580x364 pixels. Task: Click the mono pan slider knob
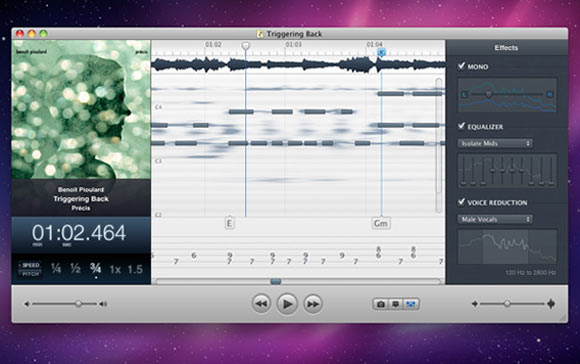point(489,94)
